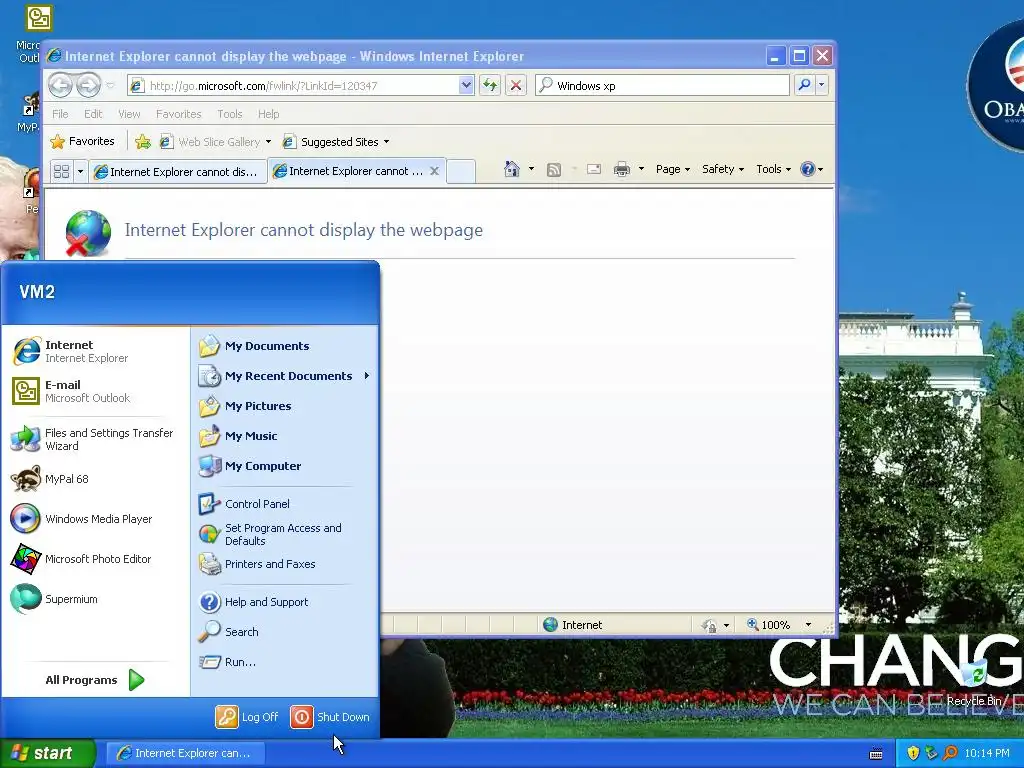The width and height of the screenshot is (1024, 768).
Task: Click the search box containing Windows xp
Action: 662,86
